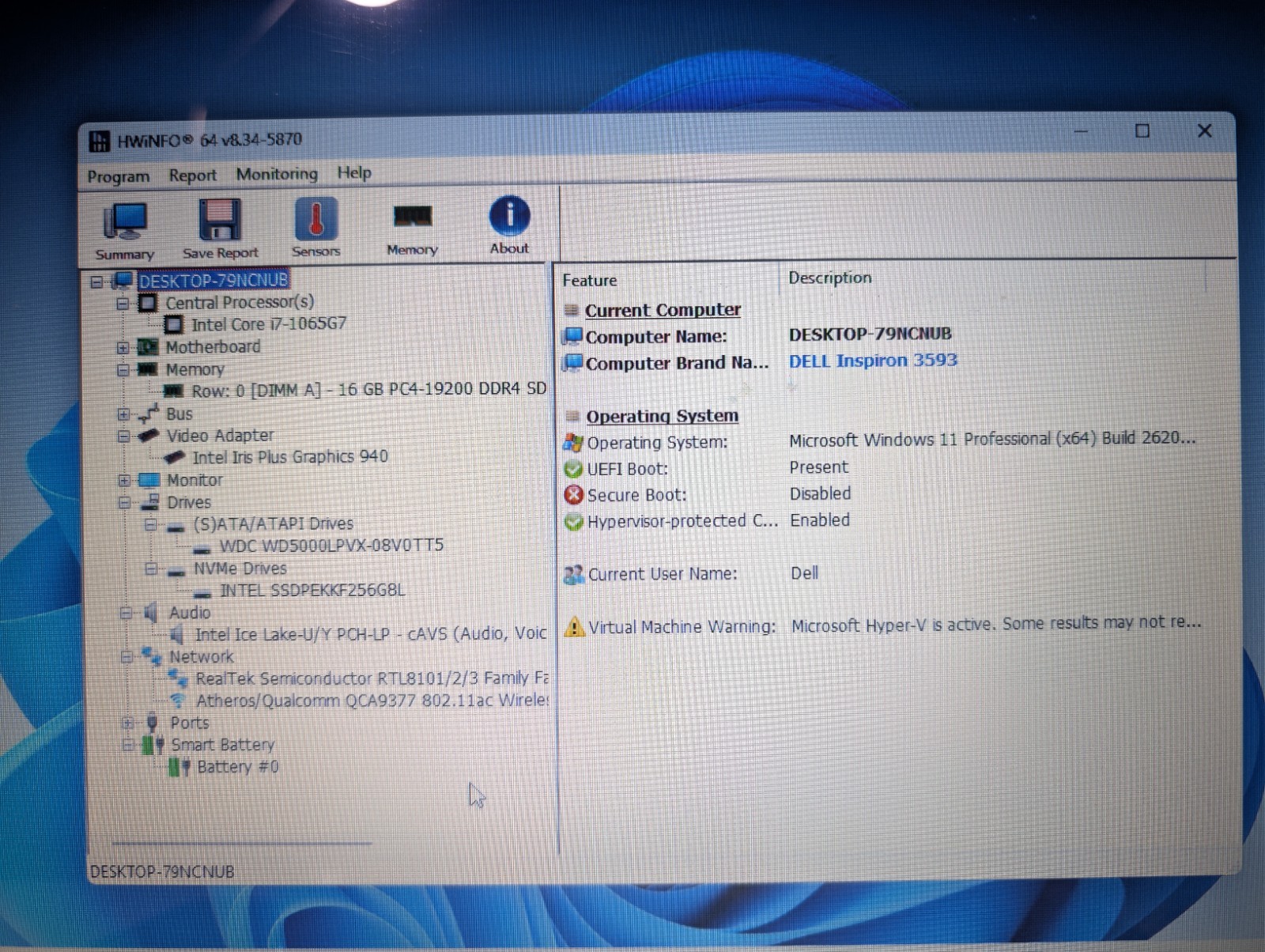
Task: Click the Save Report floppy icon
Action: click(220, 228)
